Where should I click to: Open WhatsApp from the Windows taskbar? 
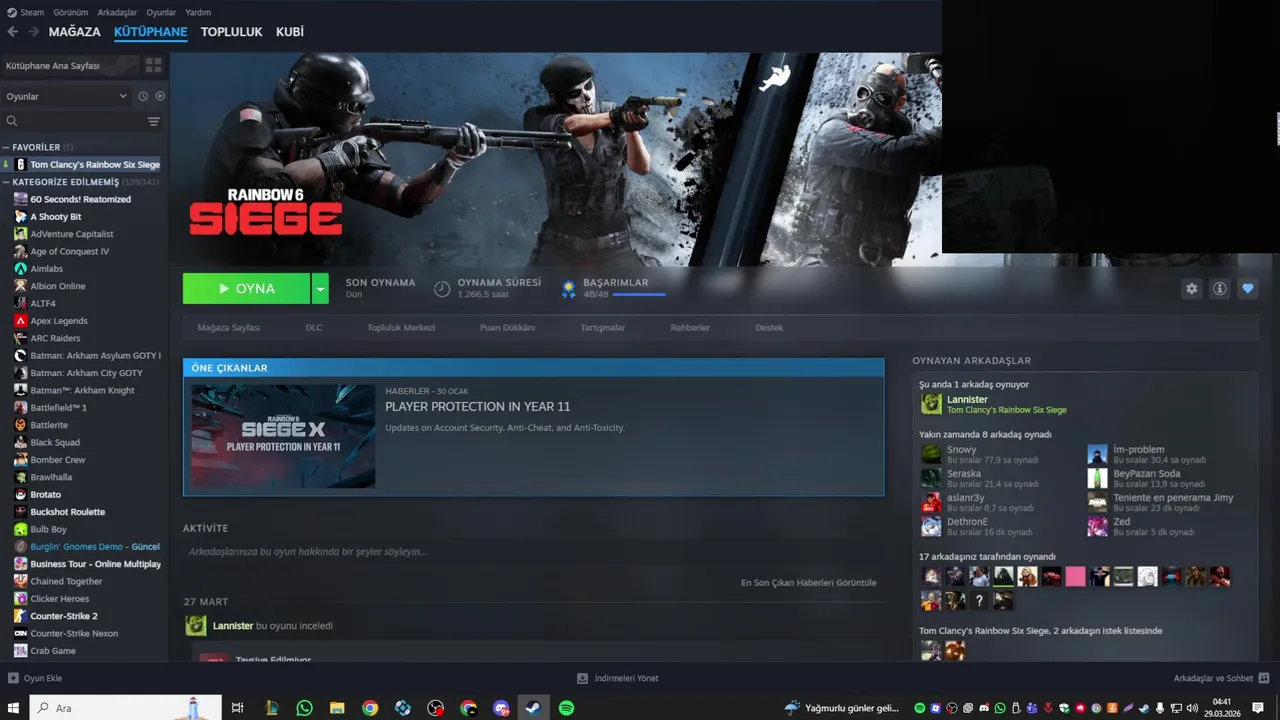pyautogui.click(x=304, y=708)
